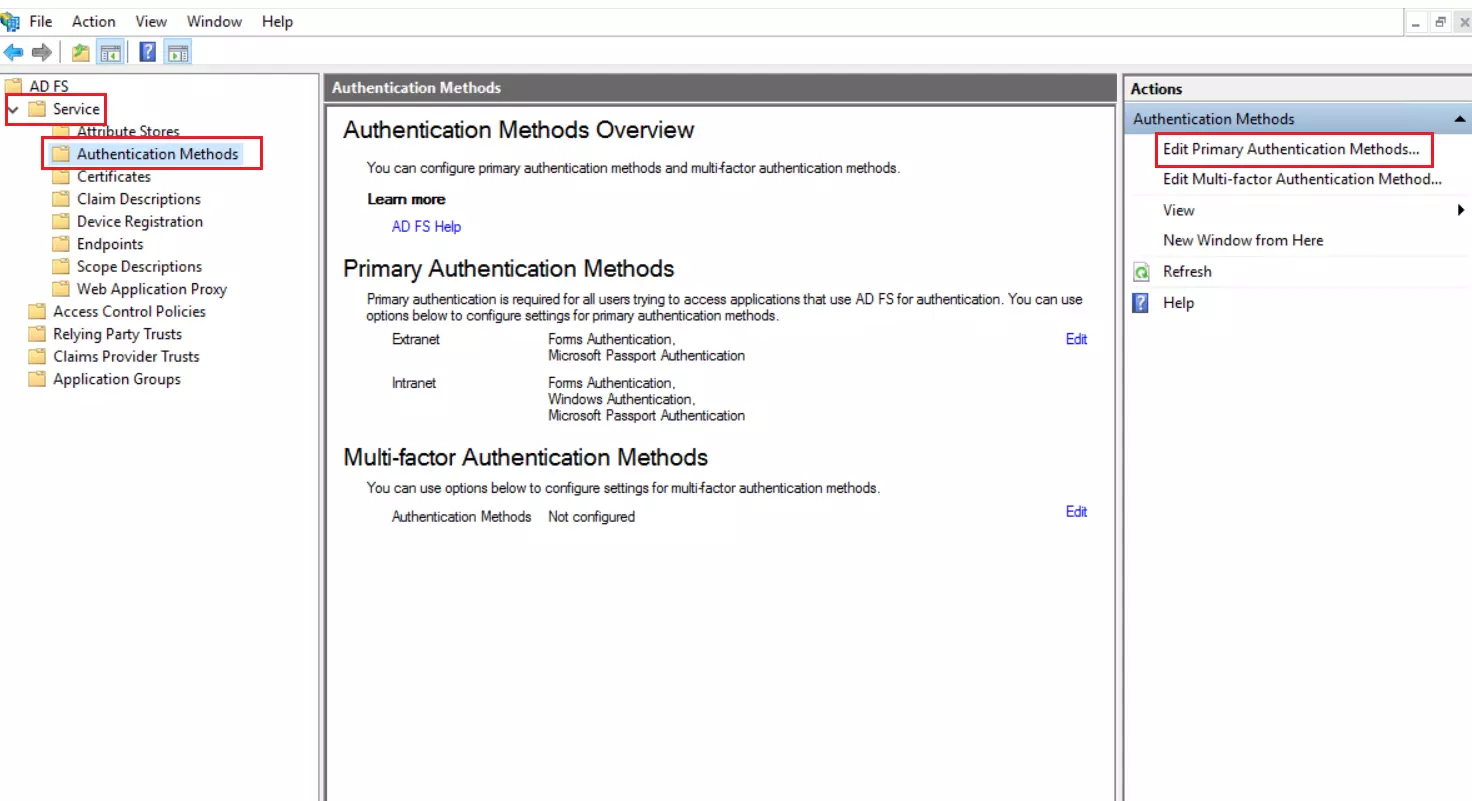Click Edit Multi-factor Authentication Methods action
The image size is (1472, 801).
[x=1302, y=179]
